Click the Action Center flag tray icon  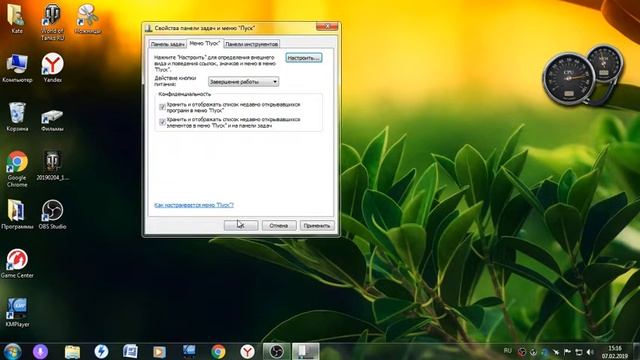click(x=567, y=352)
